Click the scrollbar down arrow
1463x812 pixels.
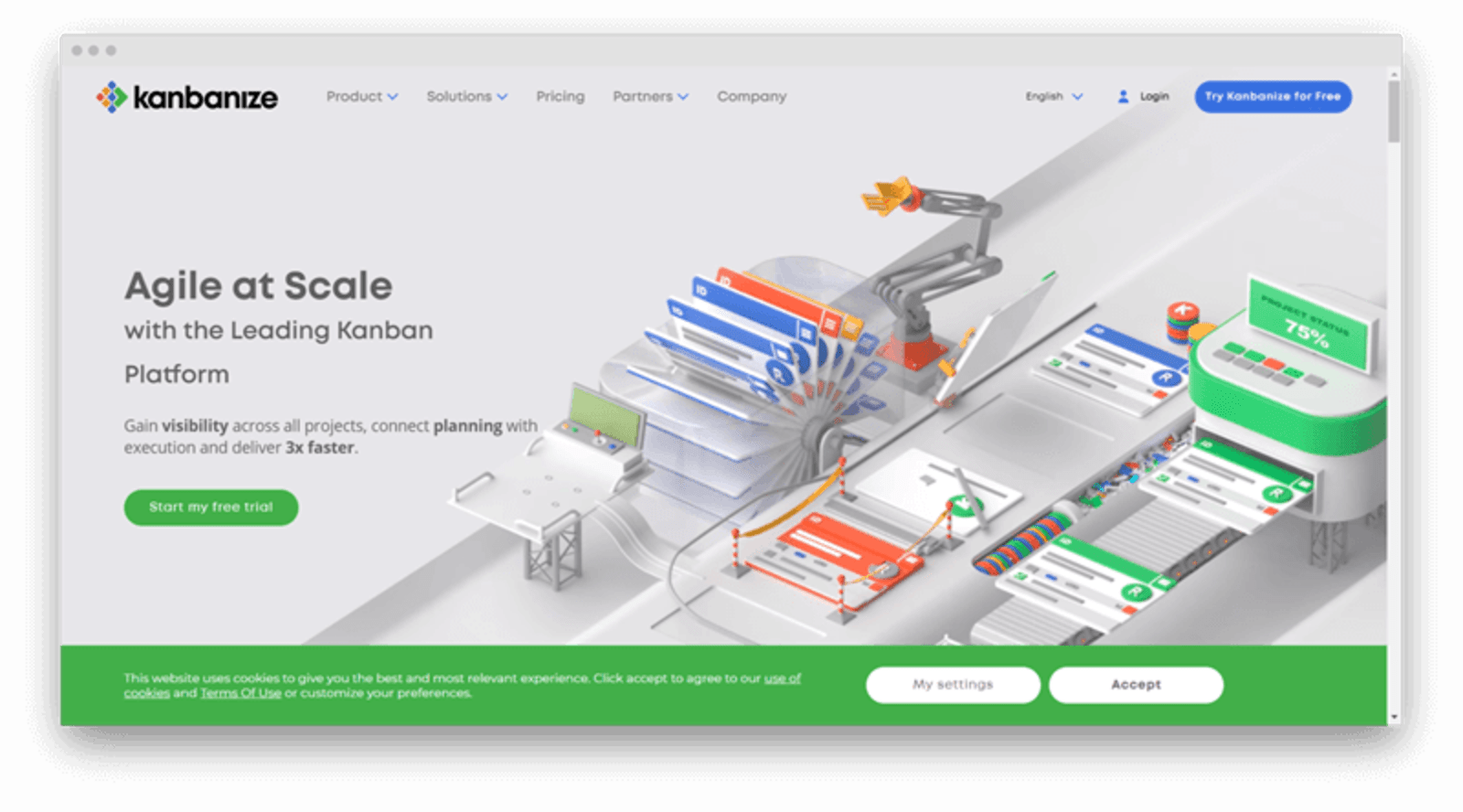point(1394,718)
